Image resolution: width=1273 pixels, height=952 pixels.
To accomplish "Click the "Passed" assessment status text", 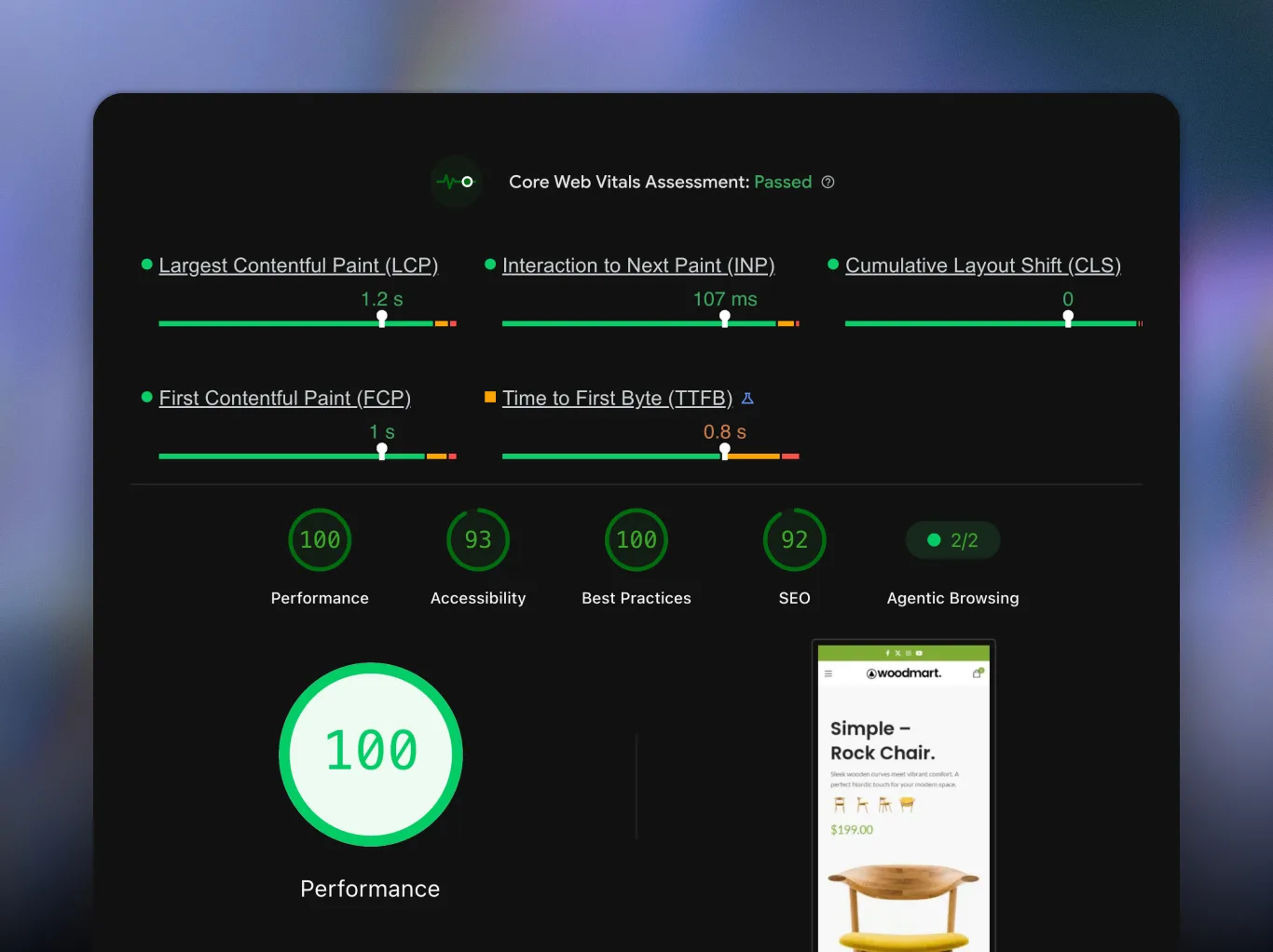I will point(783,183).
